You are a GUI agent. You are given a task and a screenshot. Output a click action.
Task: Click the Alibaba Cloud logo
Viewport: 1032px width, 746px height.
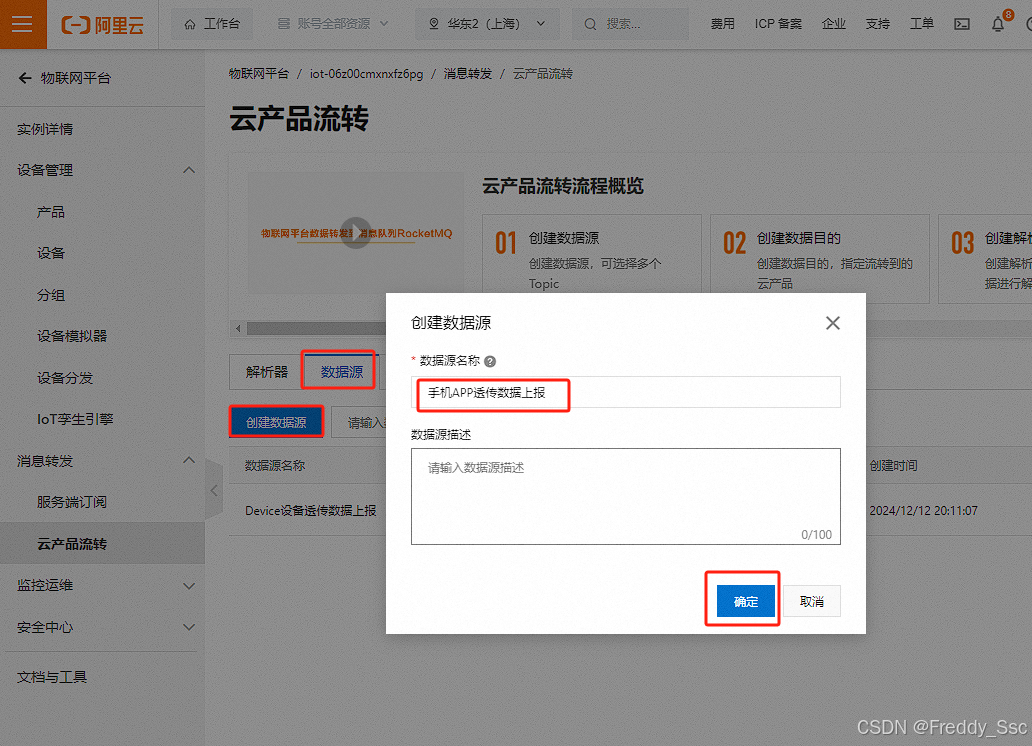pyautogui.click(x=103, y=25)
